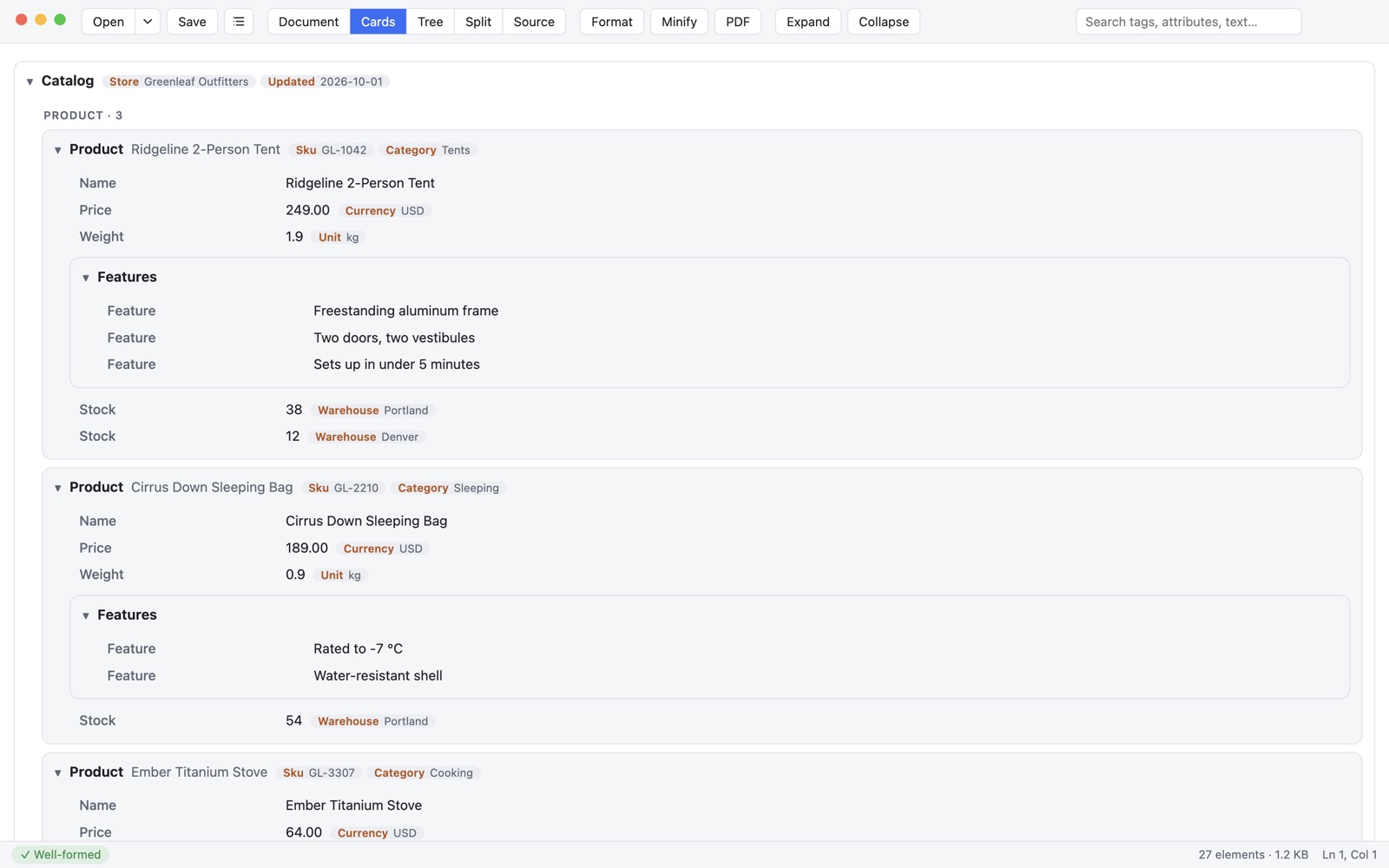Collapse Features under Cirrus Down Sleeping Bag
Image resolution: width=1389 pixels, height=868 pixels.
click(85, 615)
